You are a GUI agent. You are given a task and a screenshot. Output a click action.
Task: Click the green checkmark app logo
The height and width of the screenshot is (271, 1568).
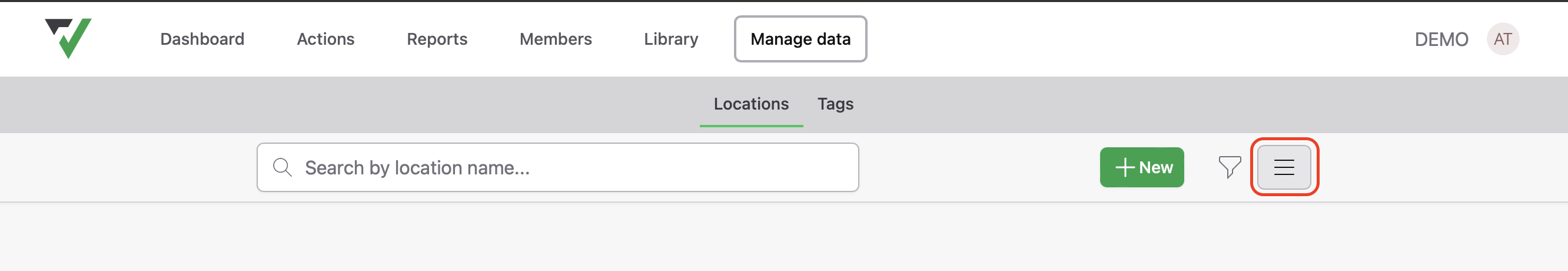pyautogui.click(x=68, y=38)
